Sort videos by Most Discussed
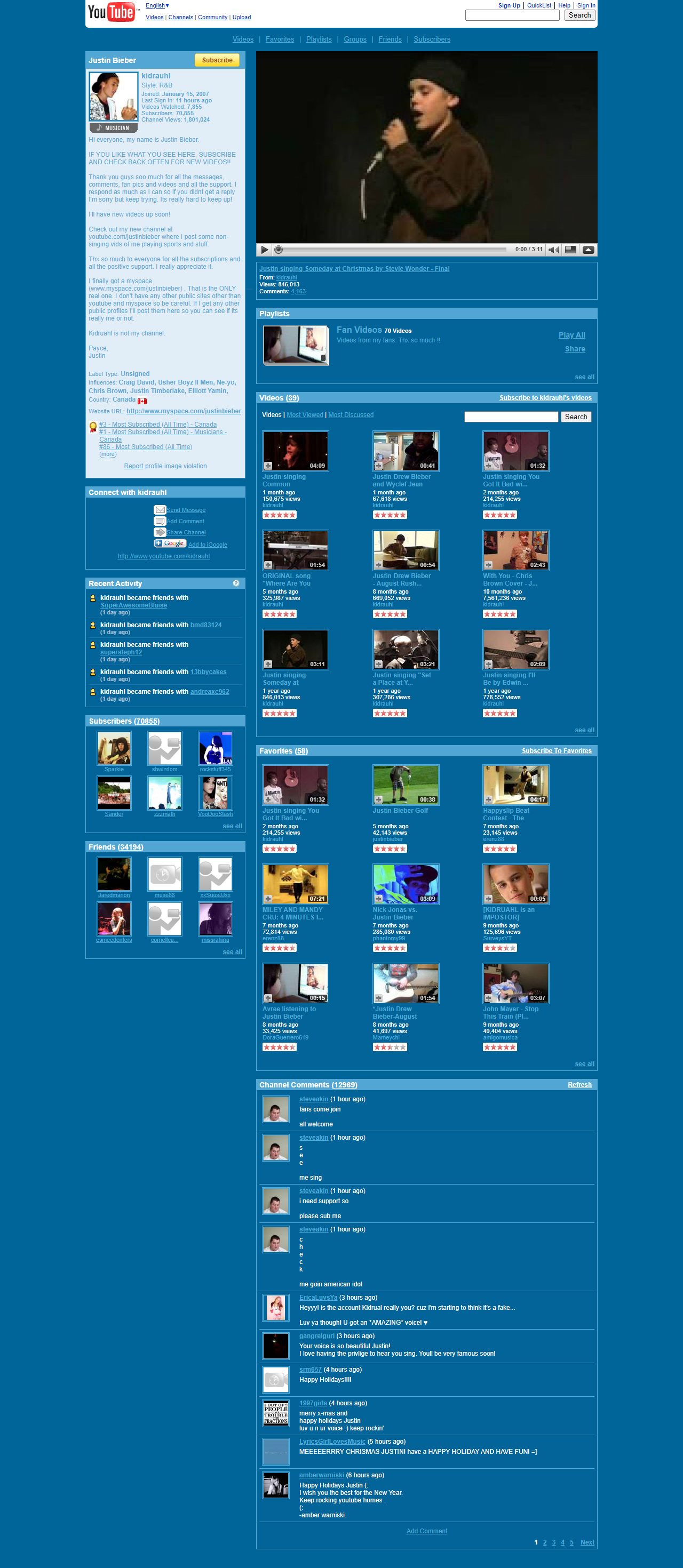 coord(351,415)
